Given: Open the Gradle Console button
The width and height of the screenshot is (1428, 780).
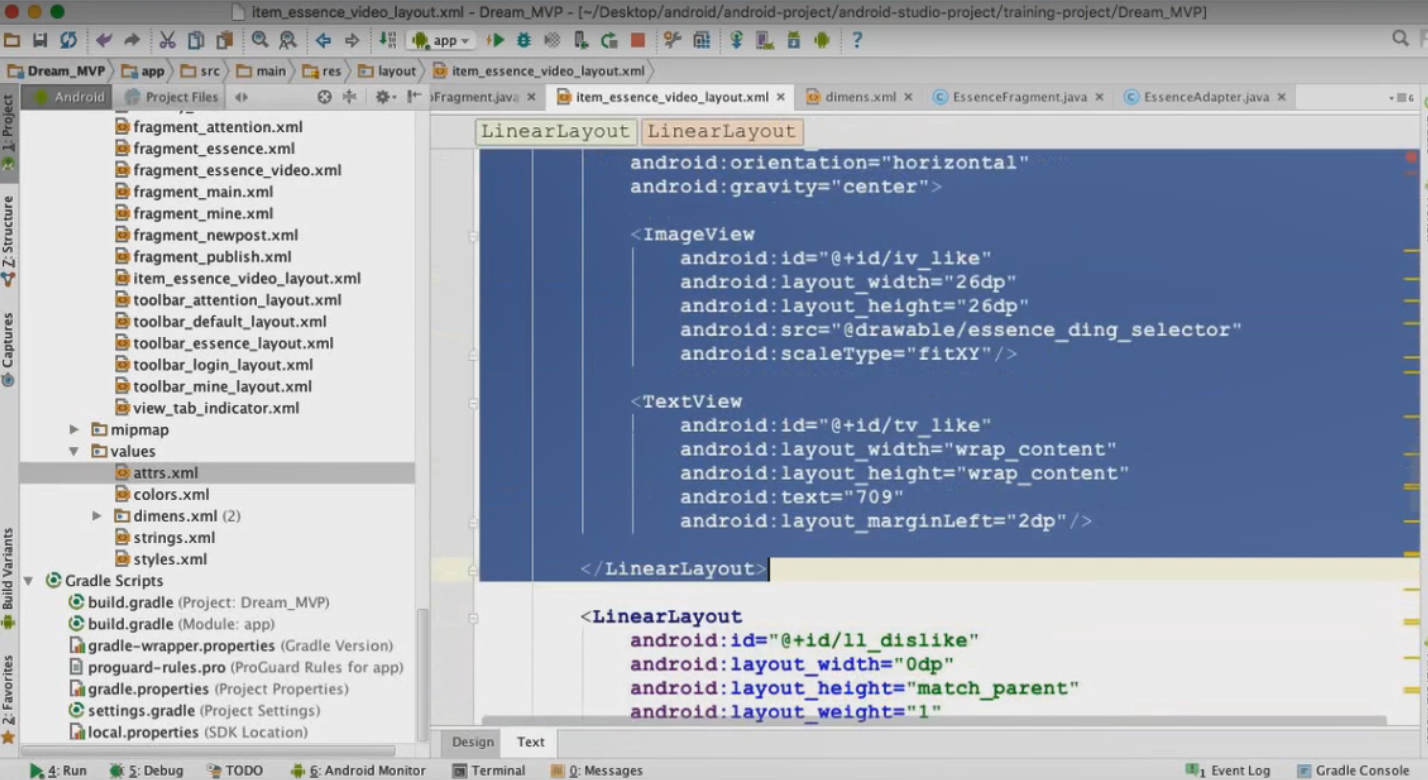Looking at the screenshot, I should 1352,771.
